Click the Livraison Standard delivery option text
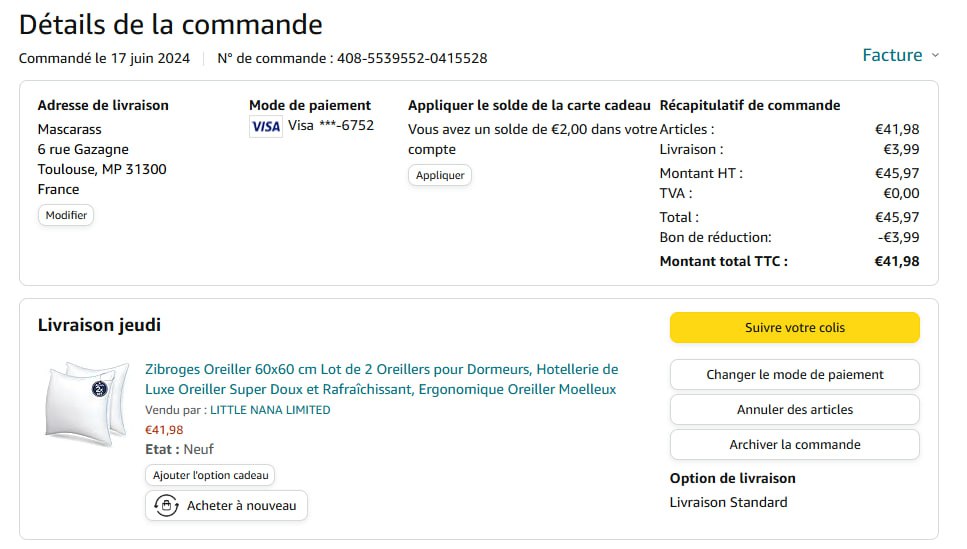 click(x=728, y=502)
